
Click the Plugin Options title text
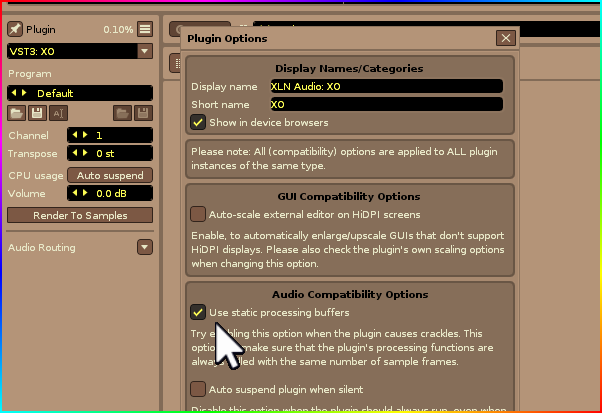click(x=227, y=38)
